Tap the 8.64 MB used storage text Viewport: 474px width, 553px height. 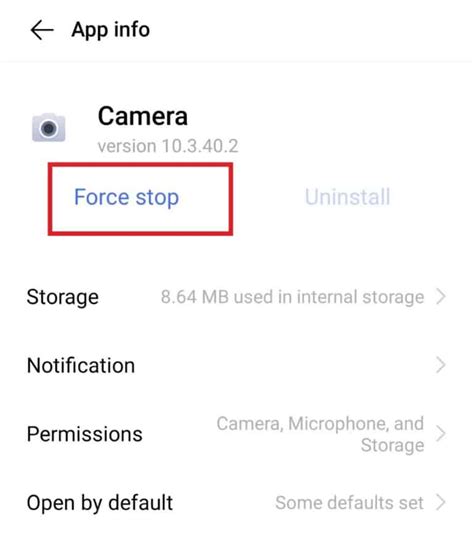pos(292,297)
